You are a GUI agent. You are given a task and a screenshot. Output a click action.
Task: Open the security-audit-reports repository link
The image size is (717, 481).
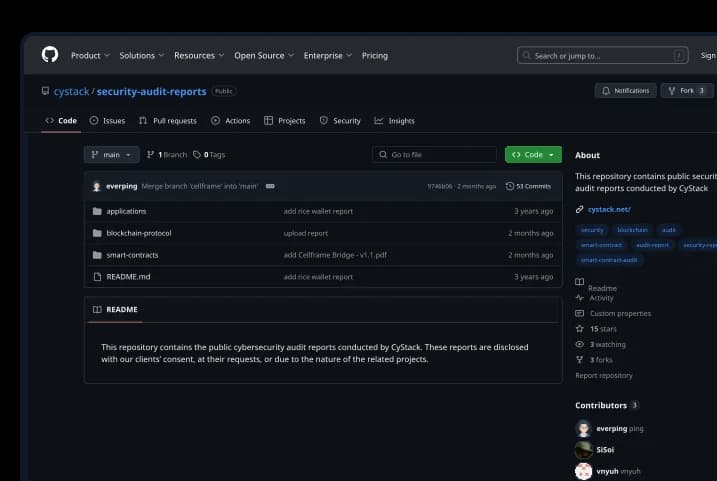coord(151,91)
